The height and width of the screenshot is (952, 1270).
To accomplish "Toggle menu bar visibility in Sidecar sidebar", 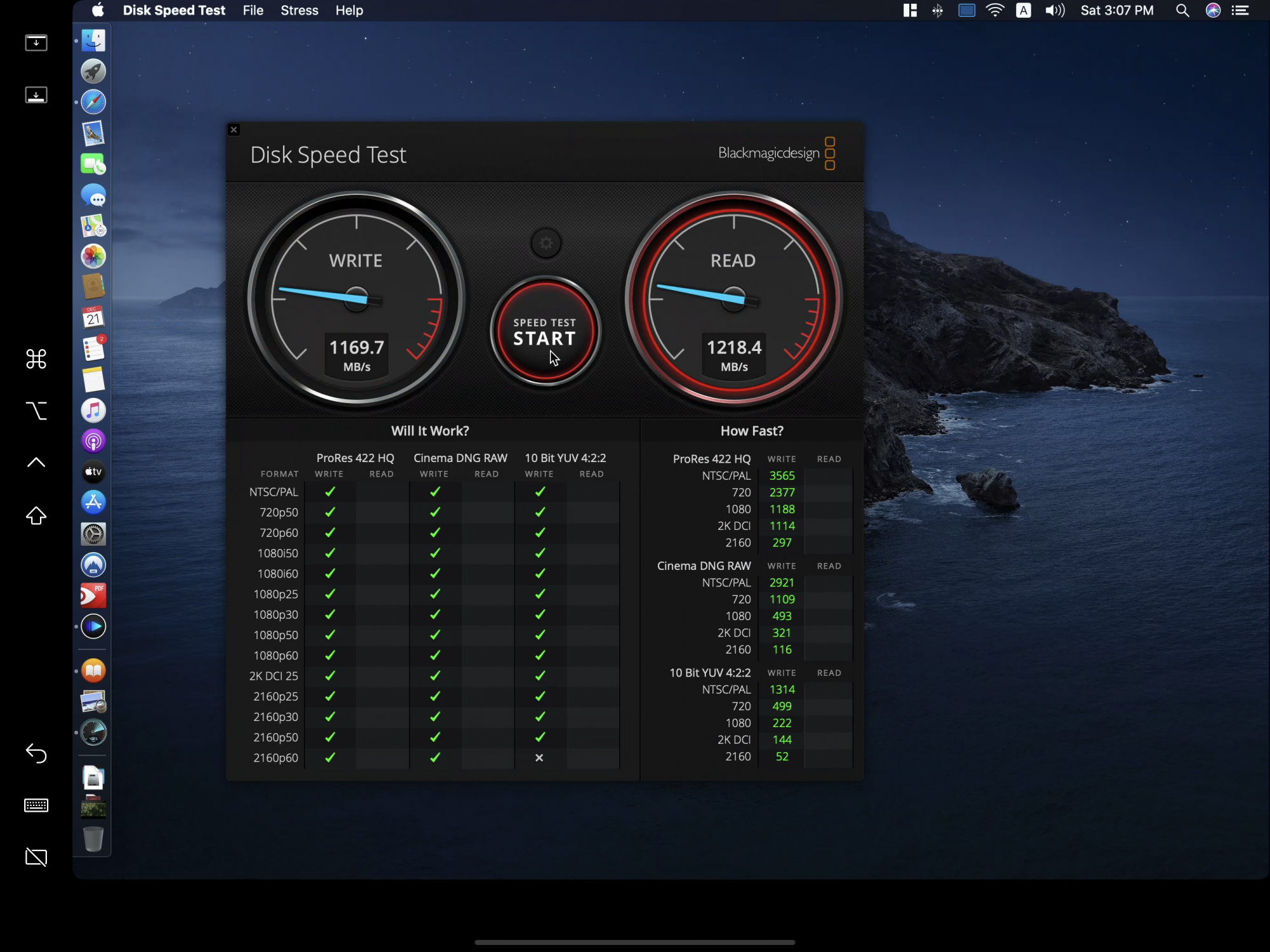I will pos(36,43).
